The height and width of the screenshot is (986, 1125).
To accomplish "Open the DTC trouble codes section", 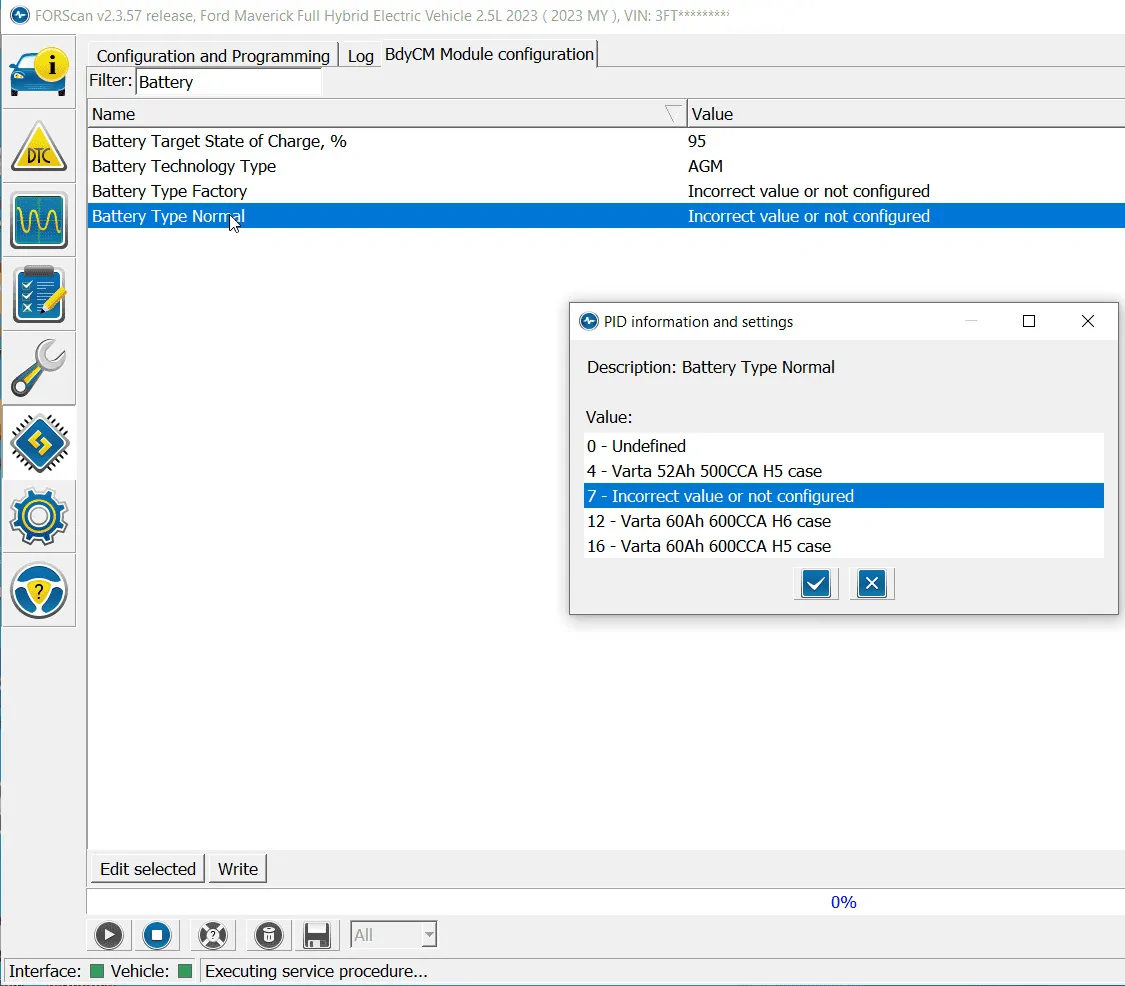I will (39, 147).
